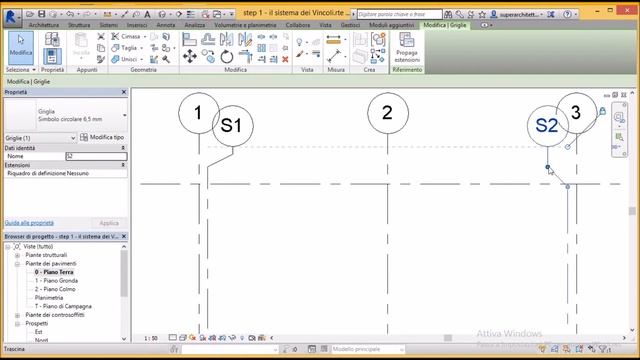
Task: Expand the Piante dei controsoffitti node
Action: pyautogui.click(x=18, y=315)
